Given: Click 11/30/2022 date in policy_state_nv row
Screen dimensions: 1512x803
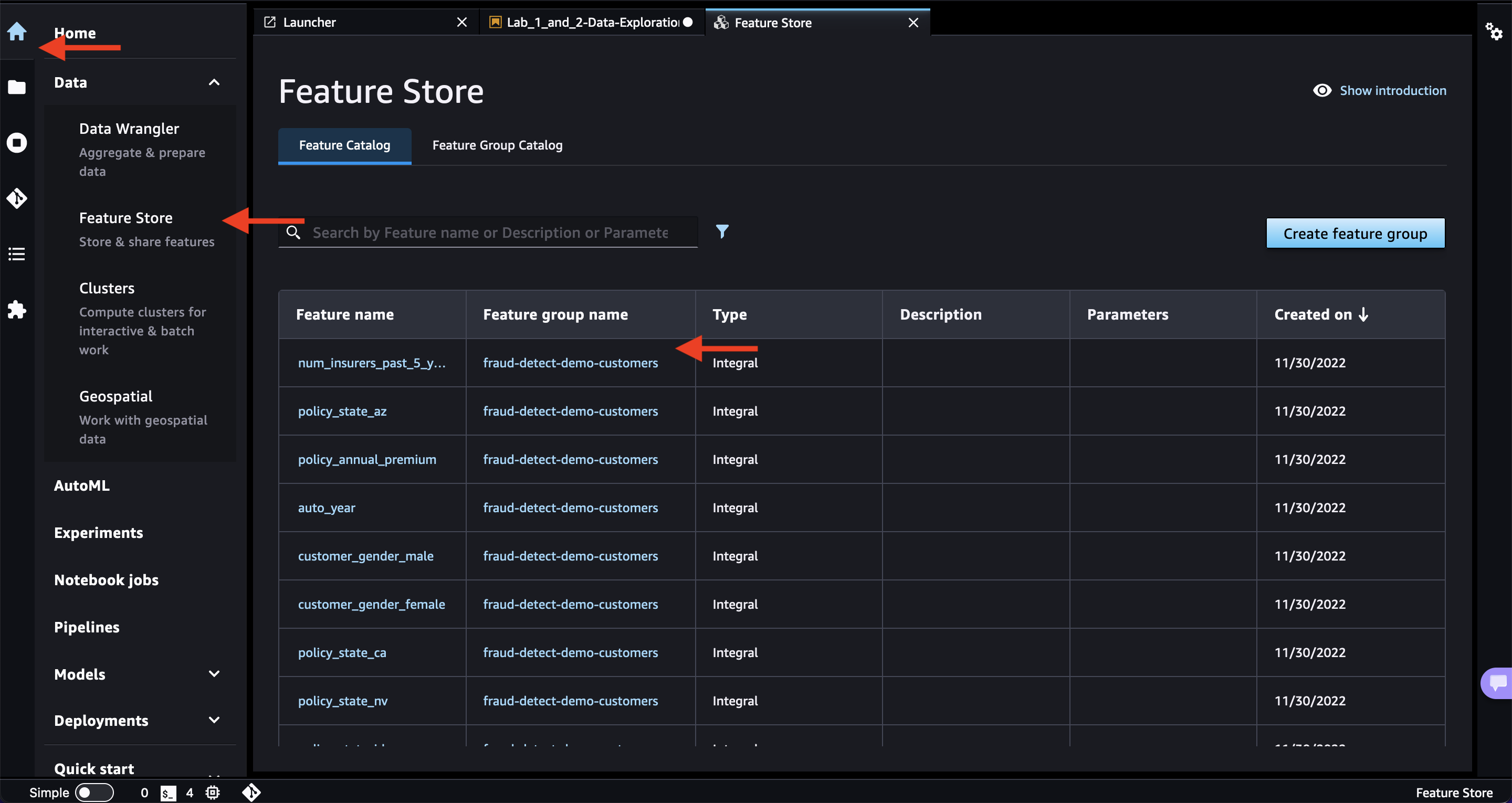Looking at the screenshot, I should point(1309,701).
